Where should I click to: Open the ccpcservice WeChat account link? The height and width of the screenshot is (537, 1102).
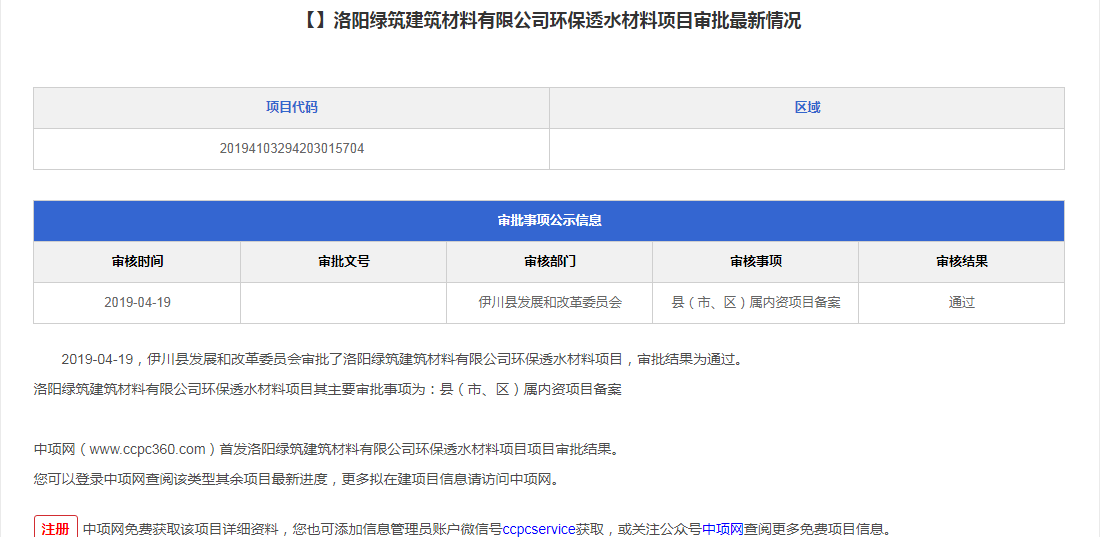pos(539,529)
